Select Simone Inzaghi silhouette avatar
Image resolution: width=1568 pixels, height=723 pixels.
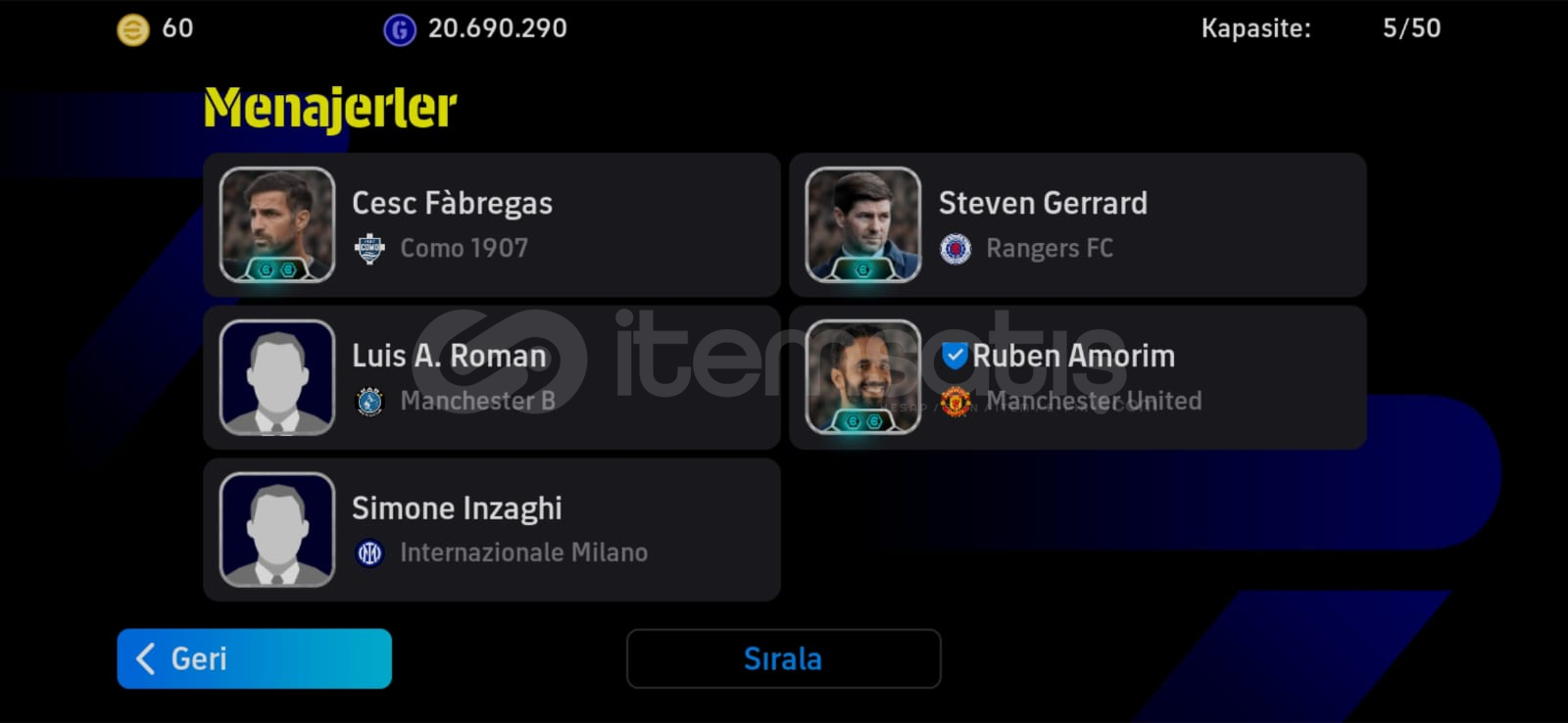[x=277, y=530]
